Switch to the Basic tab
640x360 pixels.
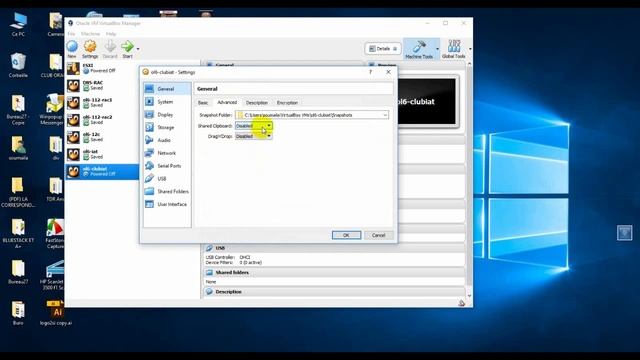tap(203, 103)
